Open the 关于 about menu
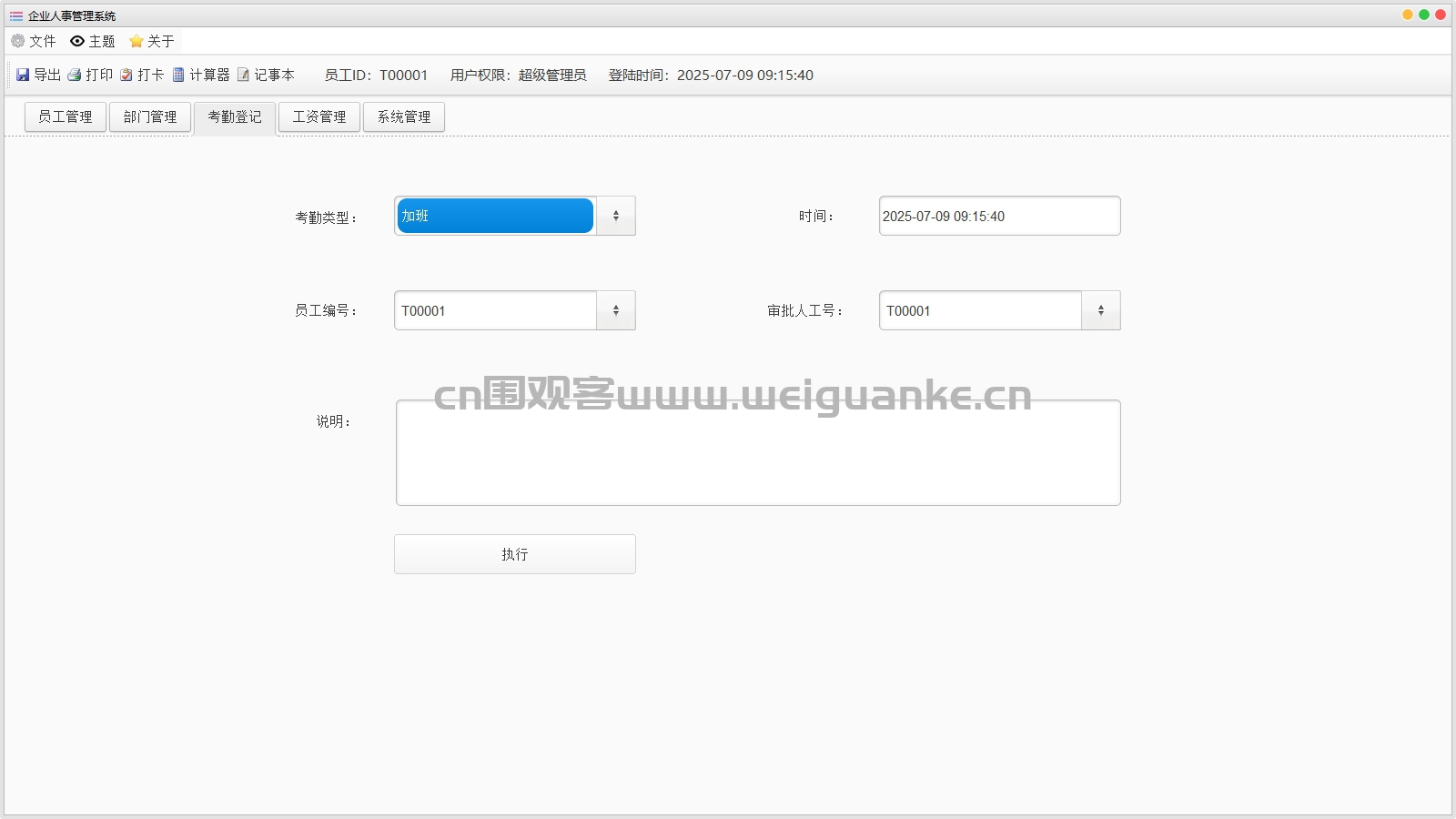This screenshot has height=819, width=1456. pyautogui.click(x=152, y=41)
